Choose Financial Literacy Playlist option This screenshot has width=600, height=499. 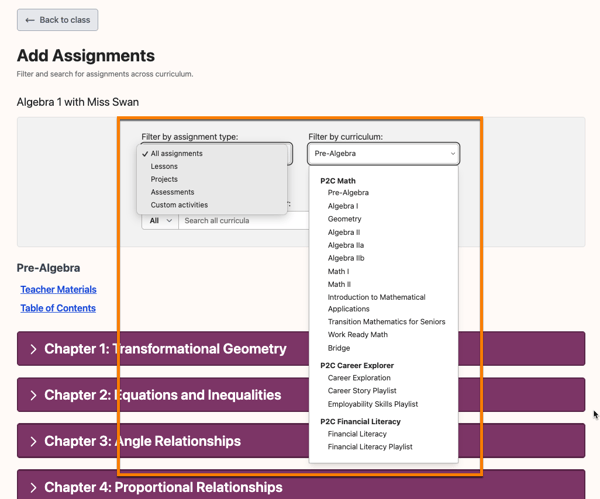coord(370,447)
